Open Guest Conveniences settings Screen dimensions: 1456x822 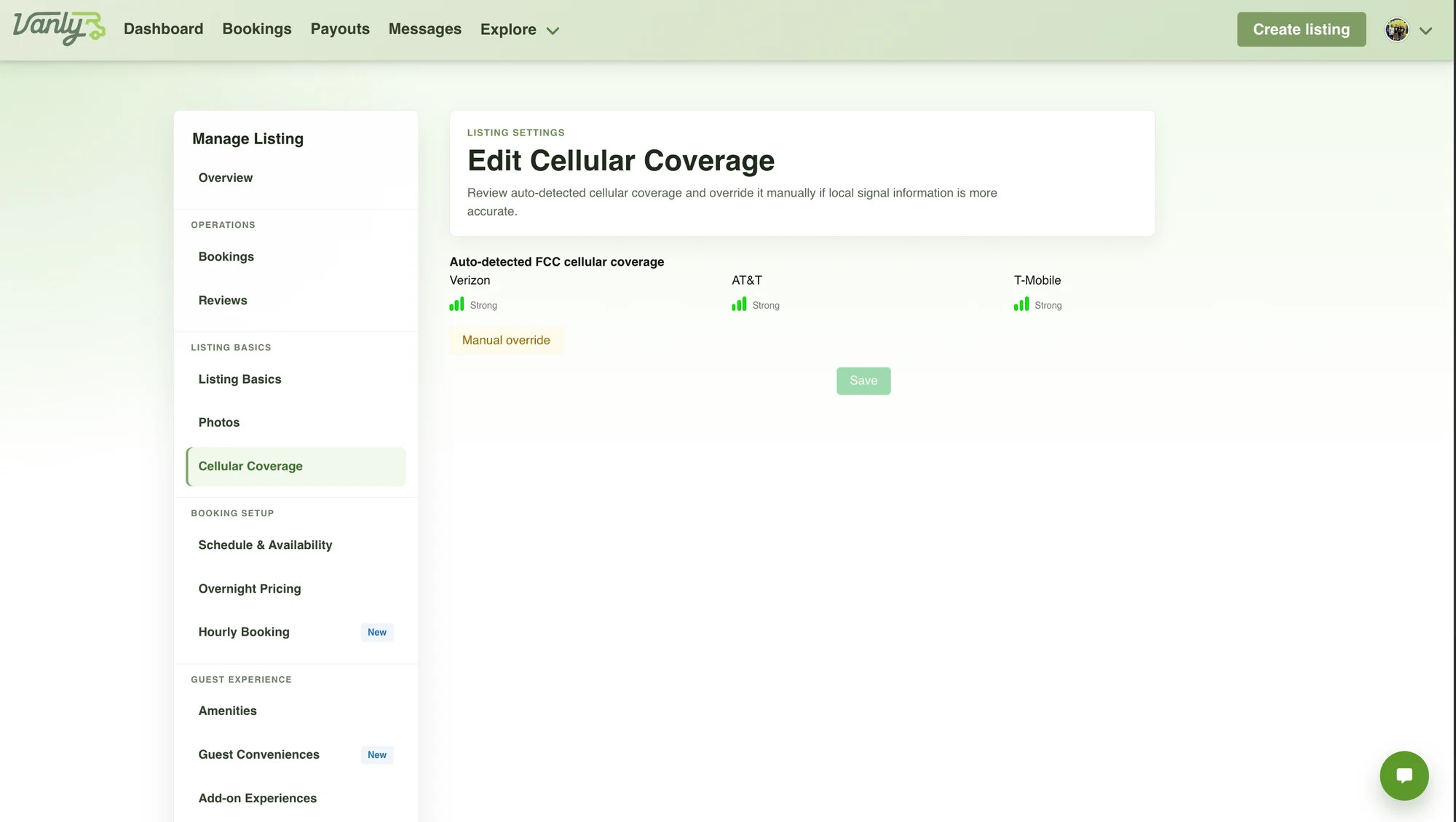click(296, 755)
